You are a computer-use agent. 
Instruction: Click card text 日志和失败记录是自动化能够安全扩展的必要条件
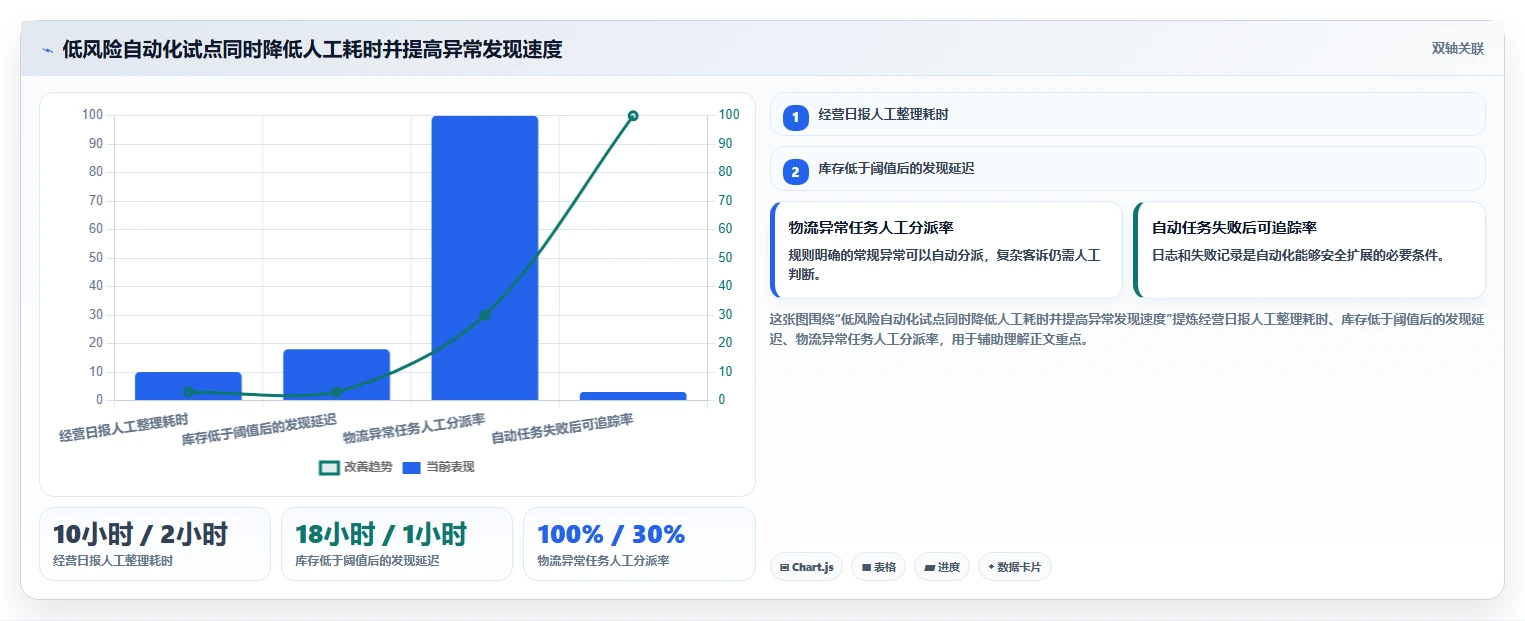(1300, 255)
